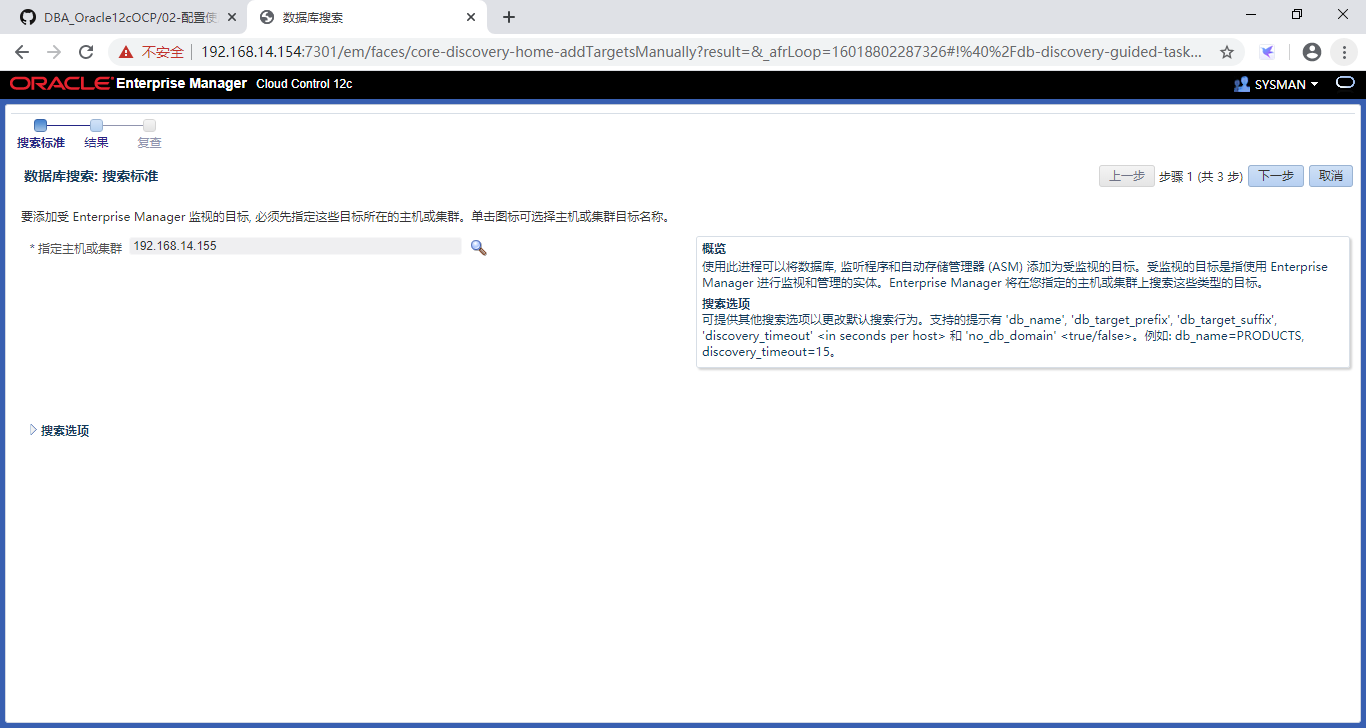
Task: Click the 下一步 button
Action: [1275, 176]
